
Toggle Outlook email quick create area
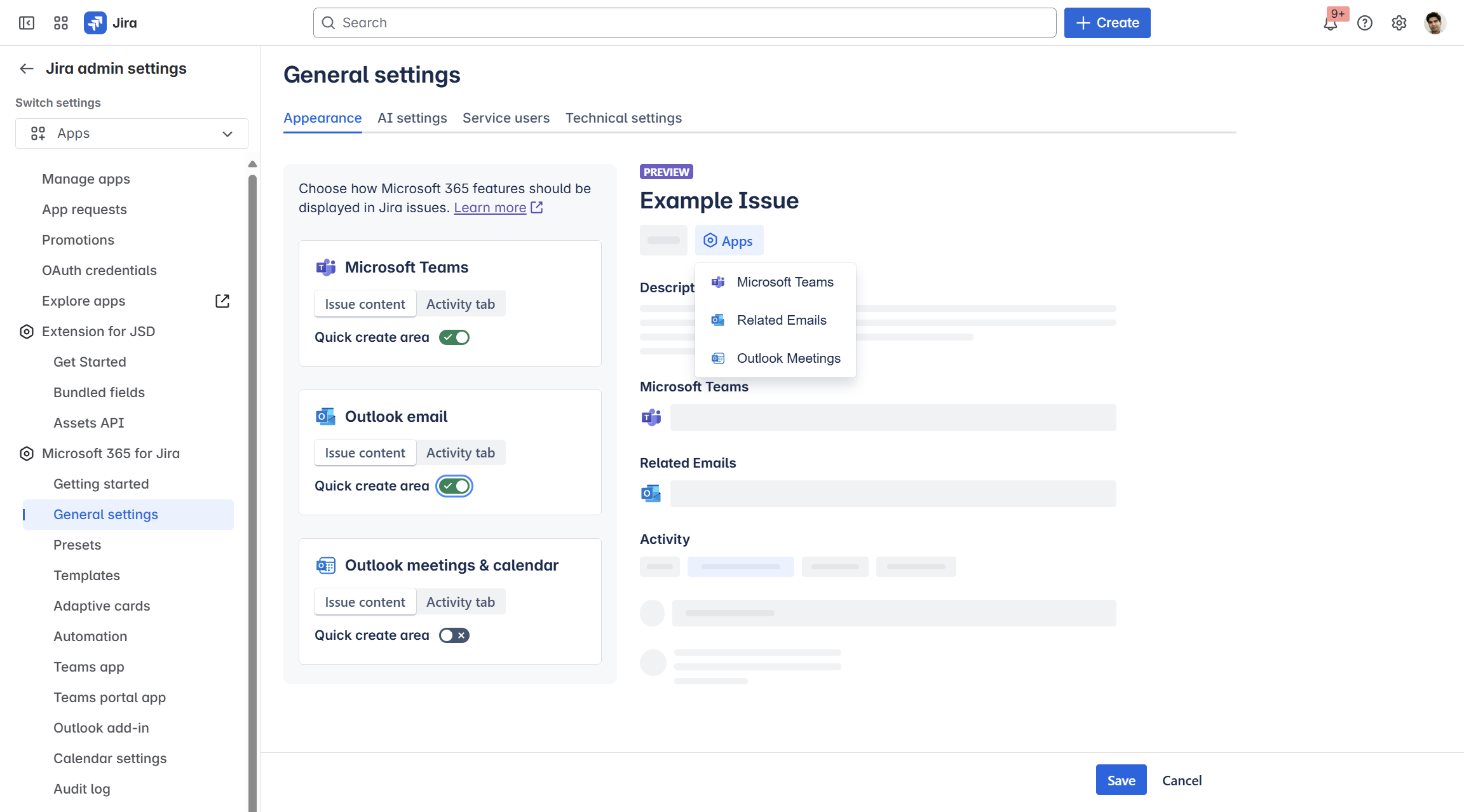point(454,486)
